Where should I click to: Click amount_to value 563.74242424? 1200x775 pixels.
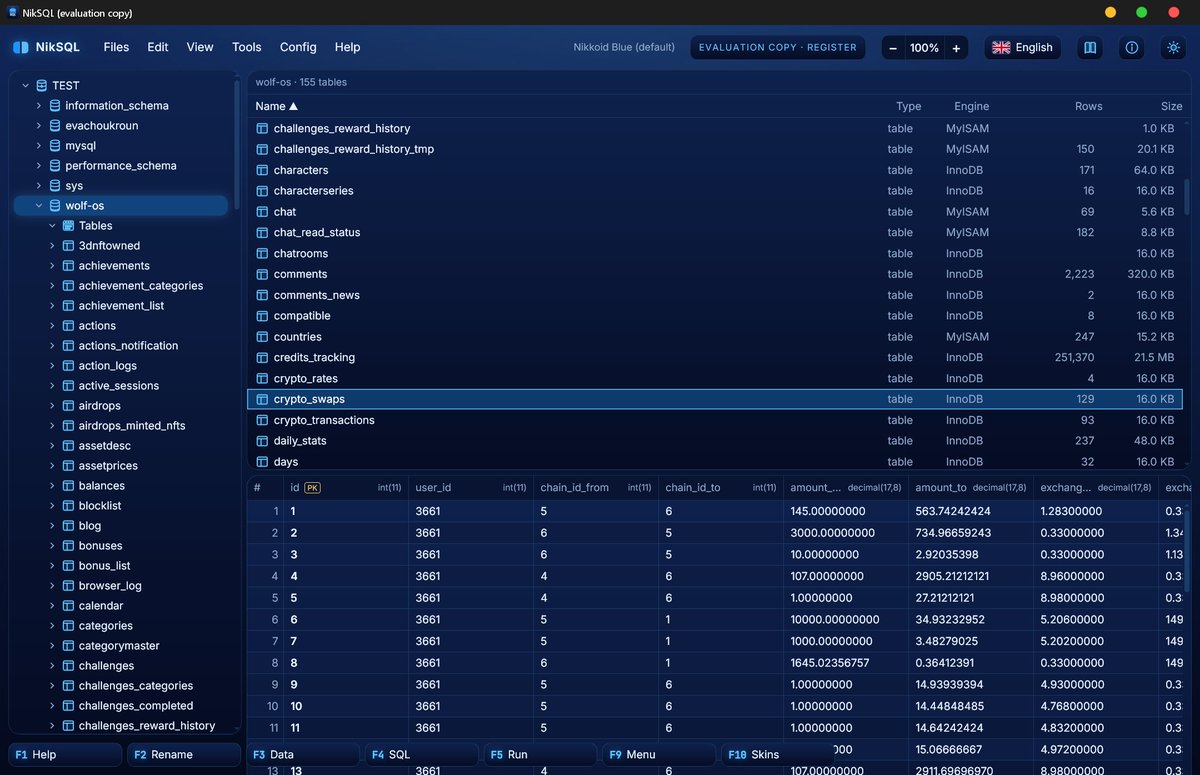point(954,511)
